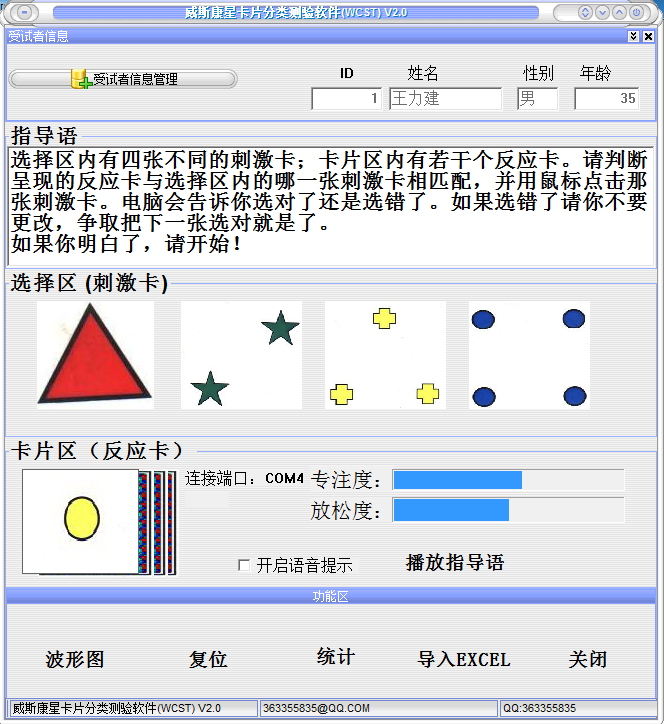Click the 专注度 progress bar

point(508,480)
